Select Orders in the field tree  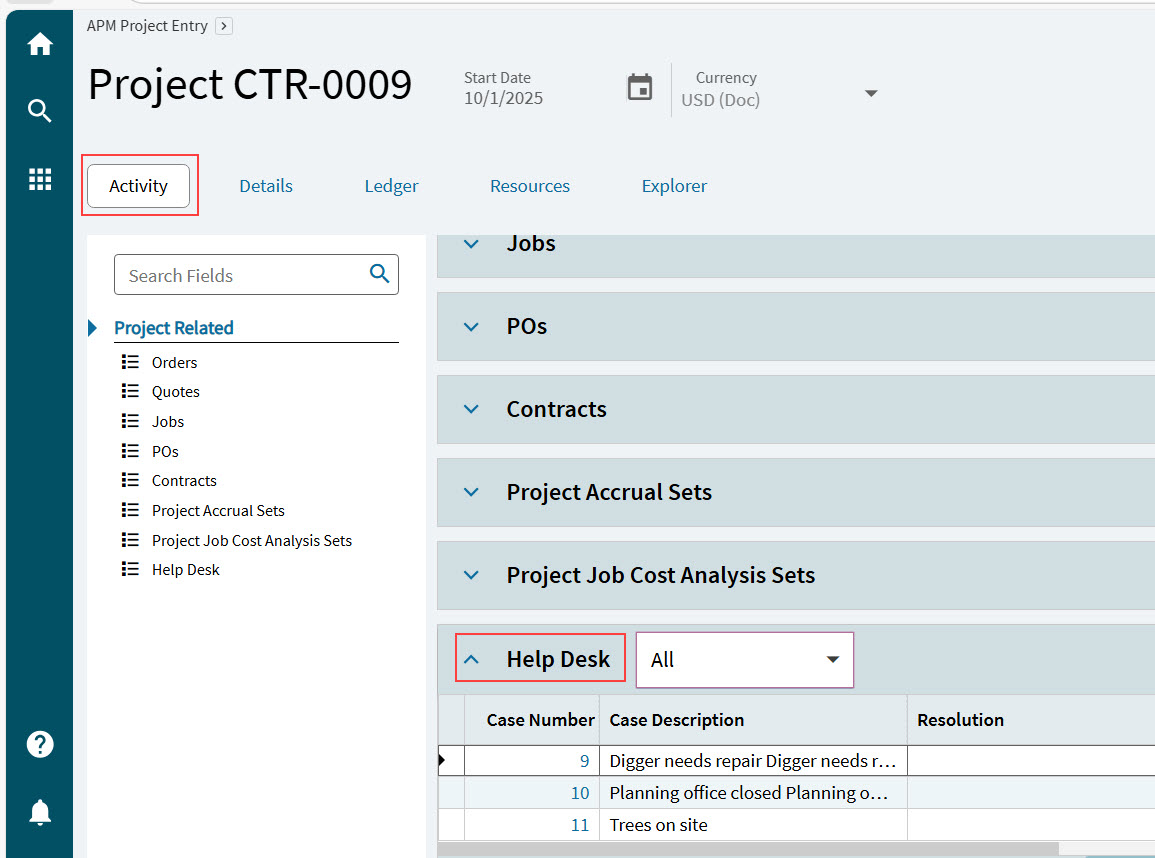pos(175,362)
